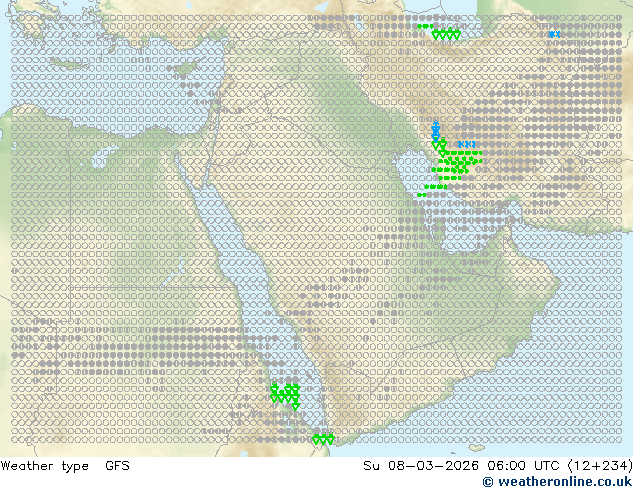Click the '(12+234)' forecast offset text
This screenshot has height=490, width=634.
pyautogui.click(x=600, y=466)
